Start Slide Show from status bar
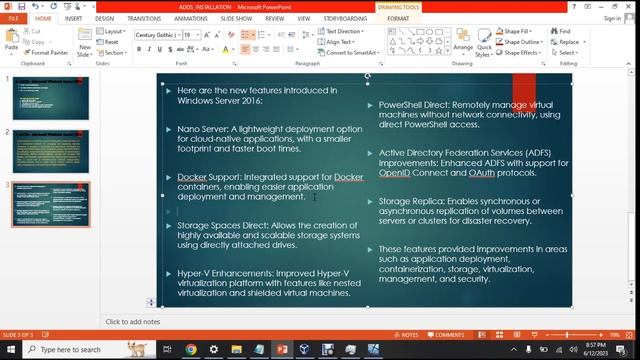This screenshot has height=360, width=640. point(534,335)
